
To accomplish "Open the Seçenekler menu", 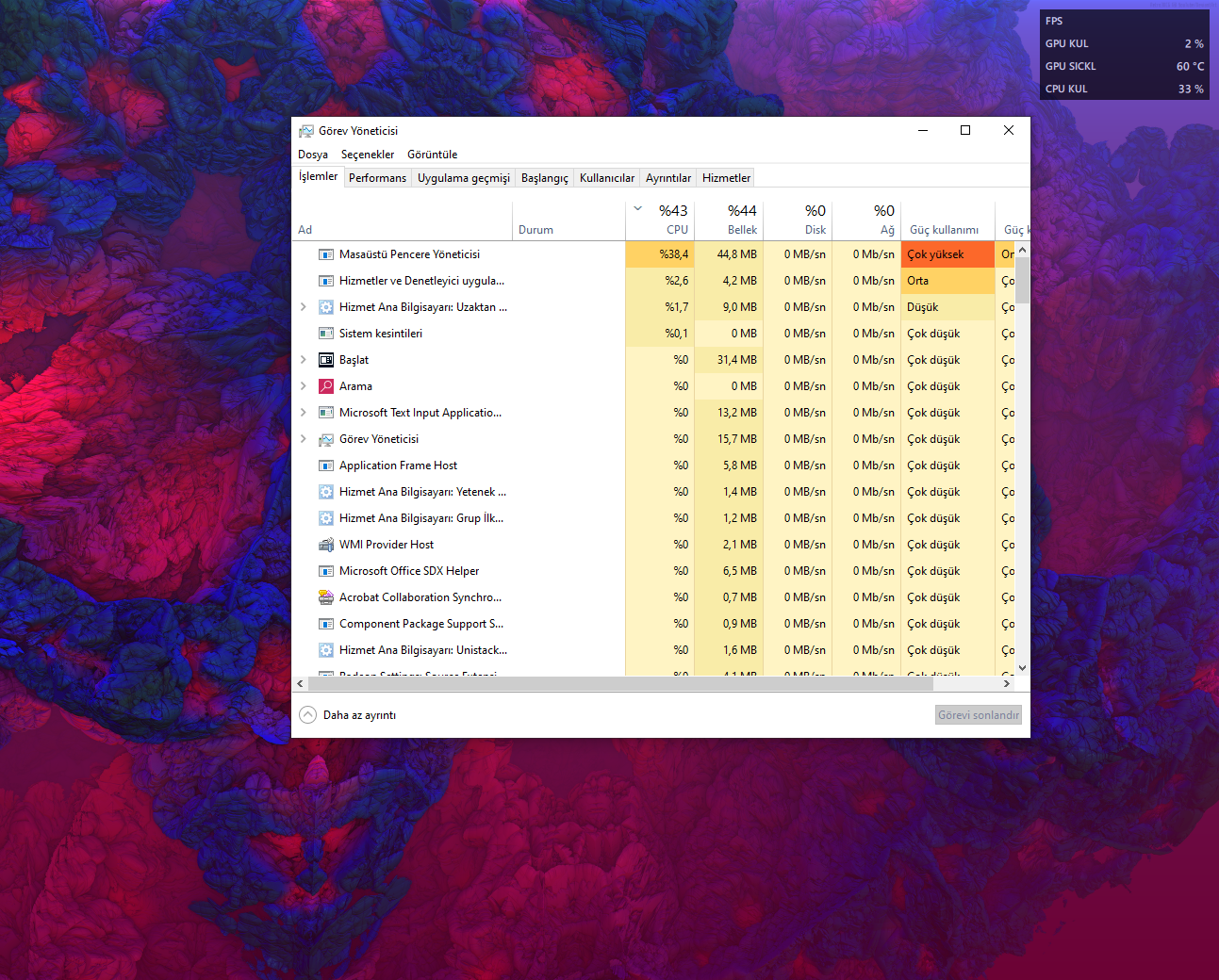I will (368, 155).
